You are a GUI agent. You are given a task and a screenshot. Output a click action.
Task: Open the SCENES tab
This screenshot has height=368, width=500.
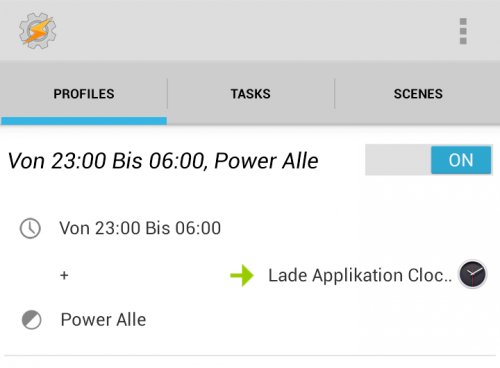click(418, 94)
